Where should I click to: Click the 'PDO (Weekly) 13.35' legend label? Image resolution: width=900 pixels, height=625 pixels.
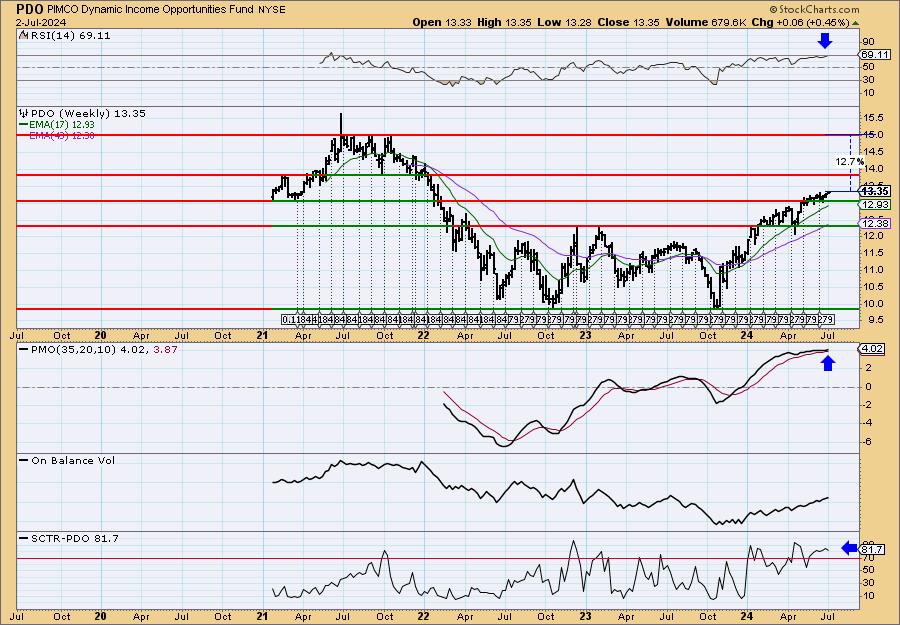pyautogui.click(x=88, y=114)
